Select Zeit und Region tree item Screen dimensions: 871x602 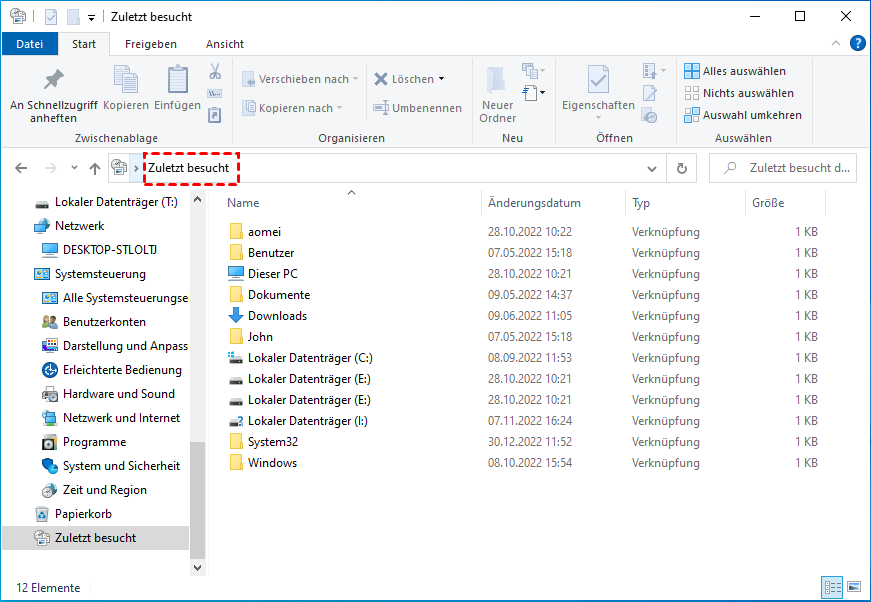tap(105, 490)
